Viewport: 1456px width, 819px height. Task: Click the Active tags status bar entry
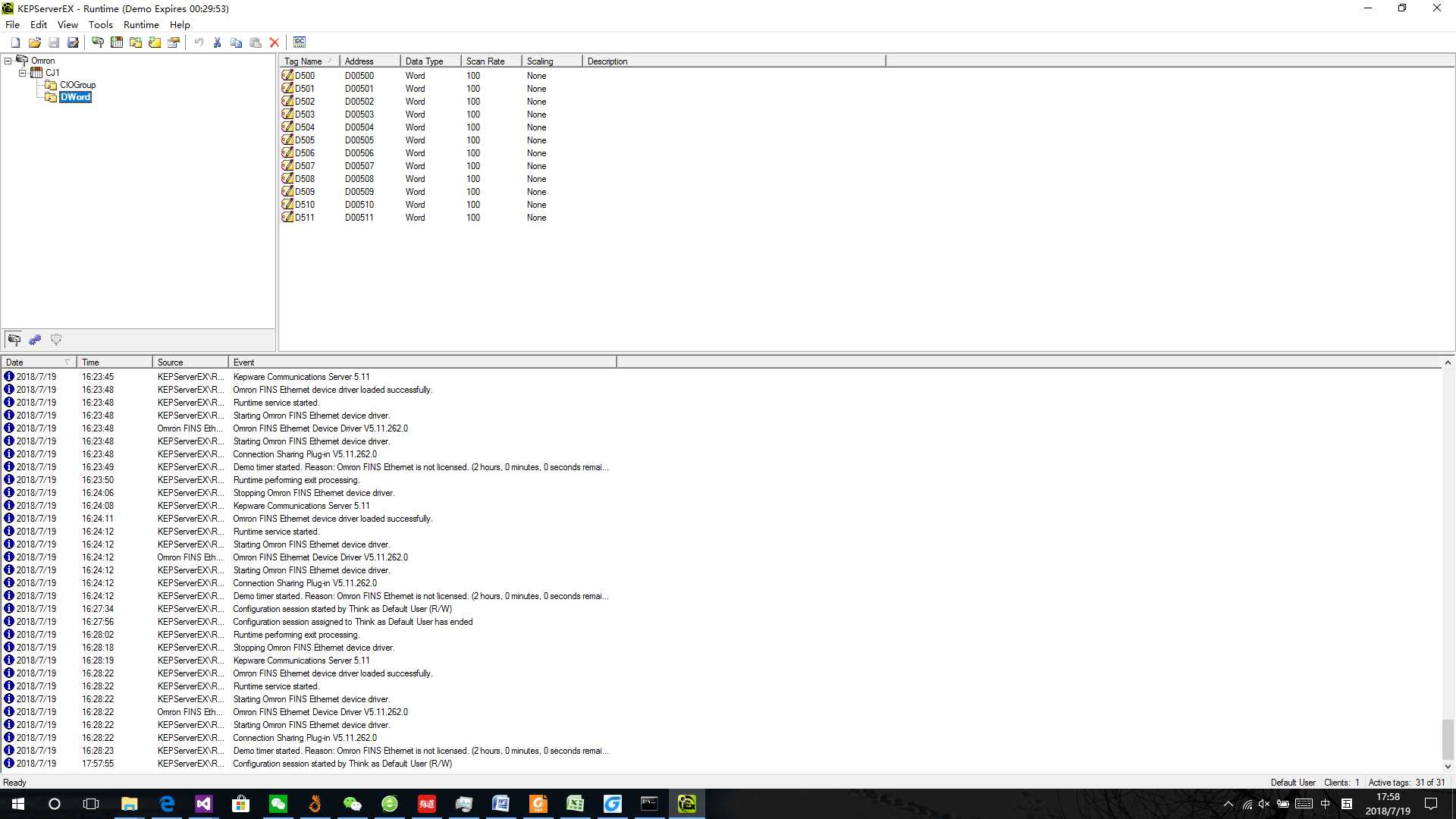[x=1407, y=783]
